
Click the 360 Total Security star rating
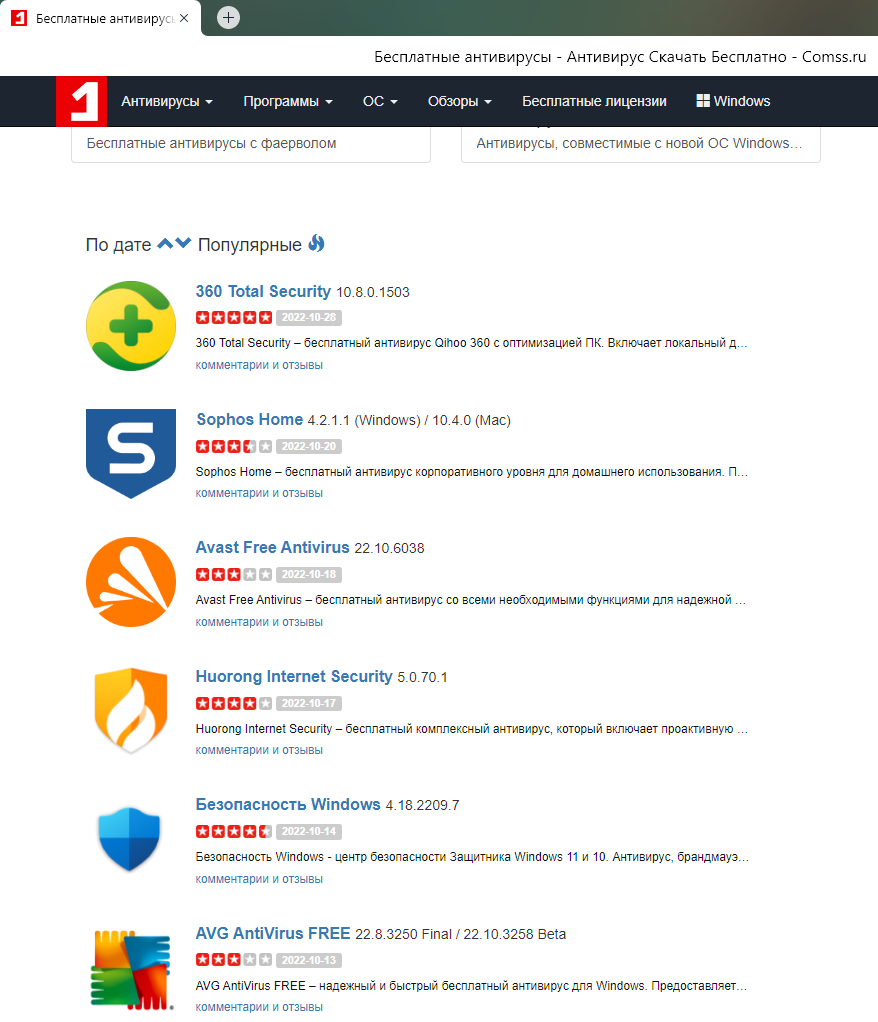click(234, 317)
